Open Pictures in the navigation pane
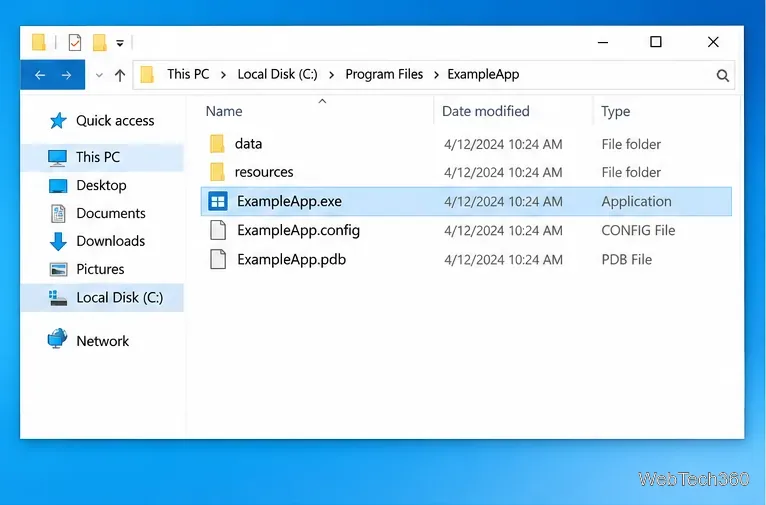Screen dimensions: 766x505 (x=100, y=269)
